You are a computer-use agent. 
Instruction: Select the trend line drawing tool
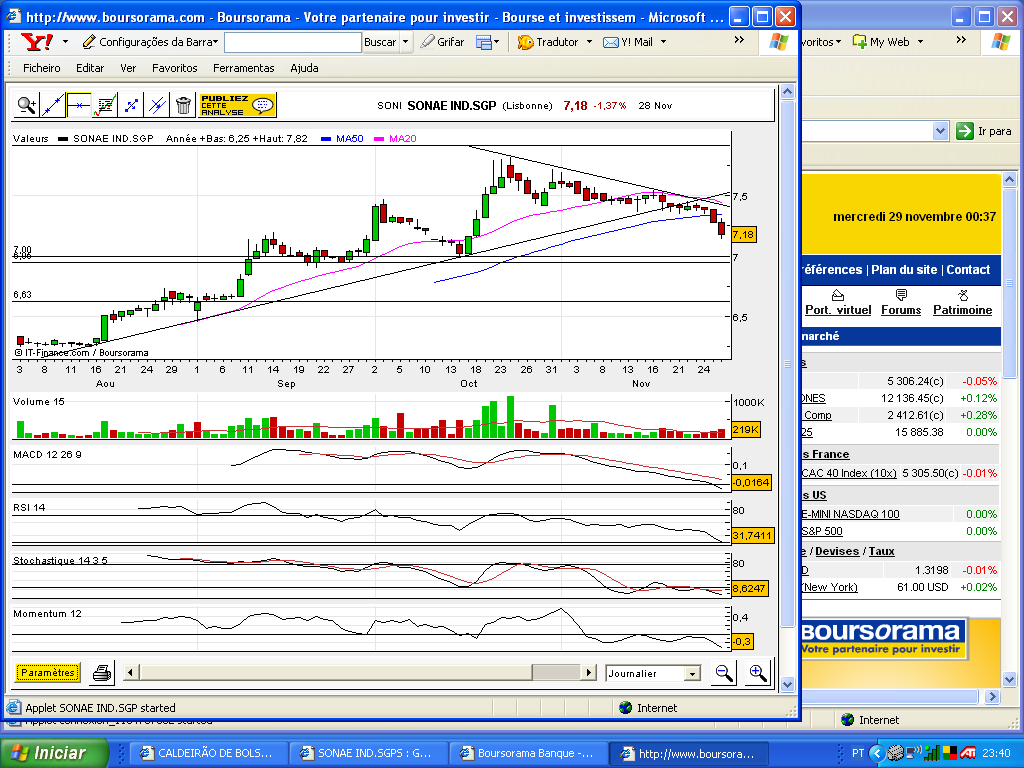click(x=53, y=105)
